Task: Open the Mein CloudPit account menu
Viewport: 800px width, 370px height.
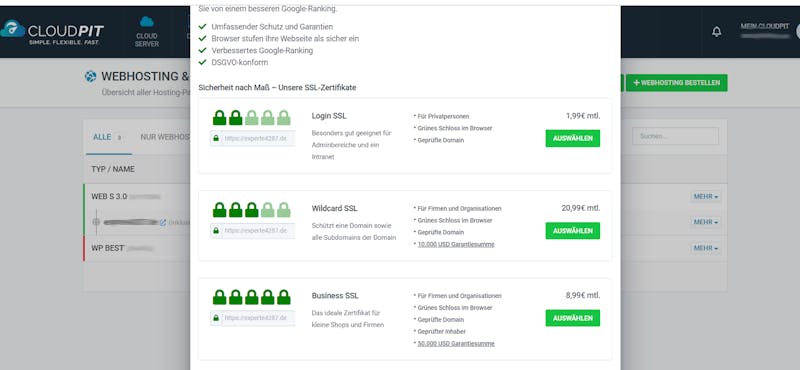Action: [x=765, y=31]
